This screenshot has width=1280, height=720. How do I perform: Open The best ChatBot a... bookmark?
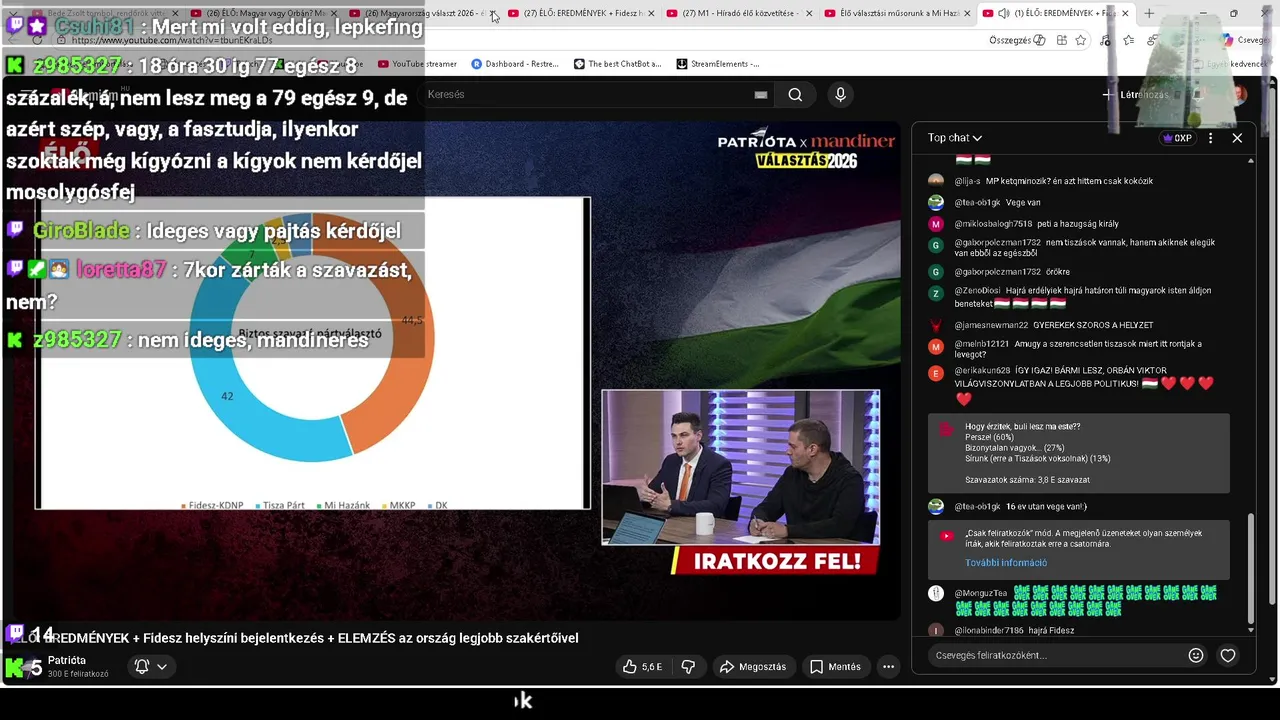pyautogui.click(x=617, y=64)
